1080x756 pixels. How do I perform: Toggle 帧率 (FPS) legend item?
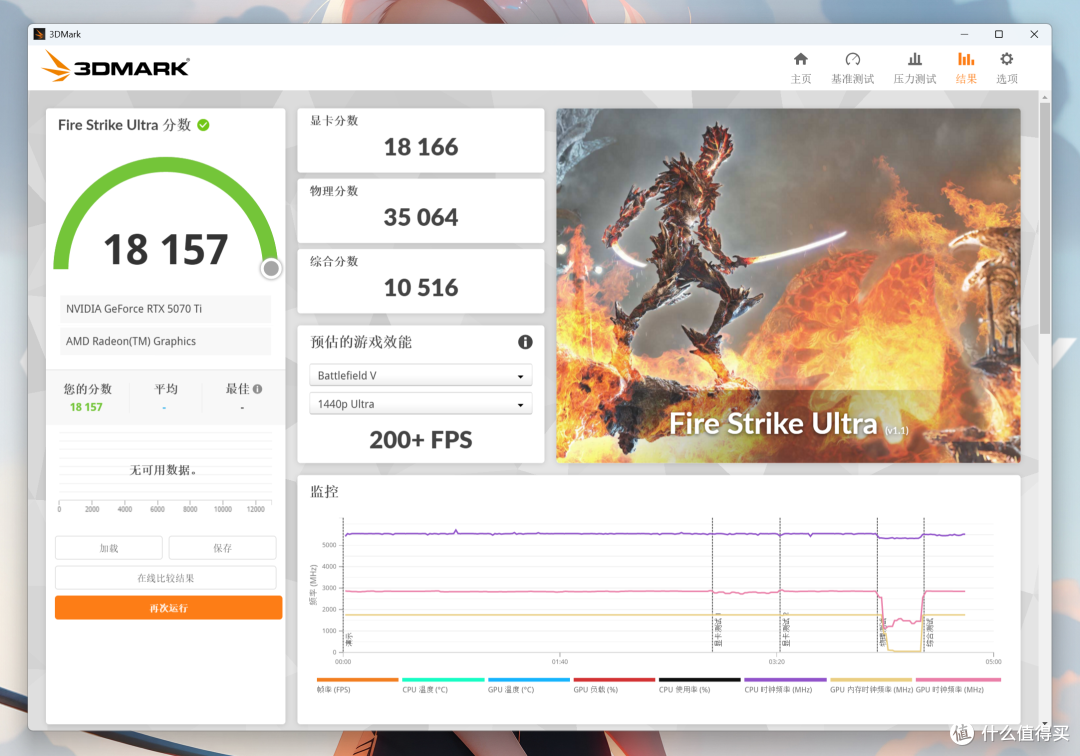coord(357,686)
